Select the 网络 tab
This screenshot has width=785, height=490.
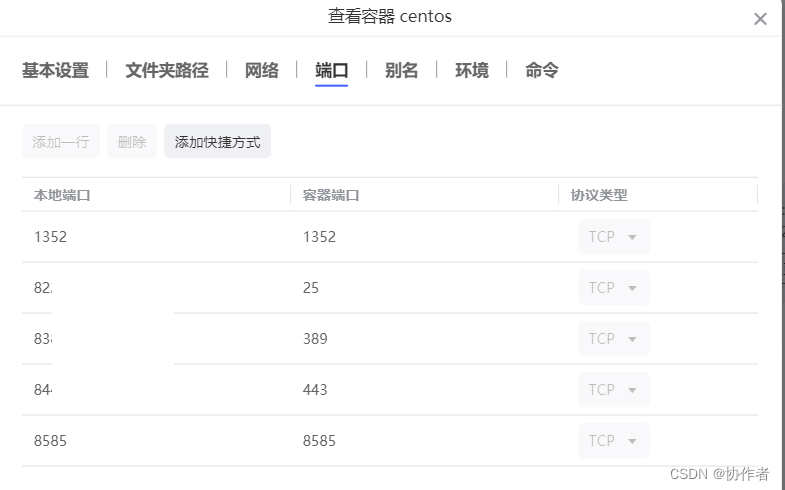tap(262, 70)
